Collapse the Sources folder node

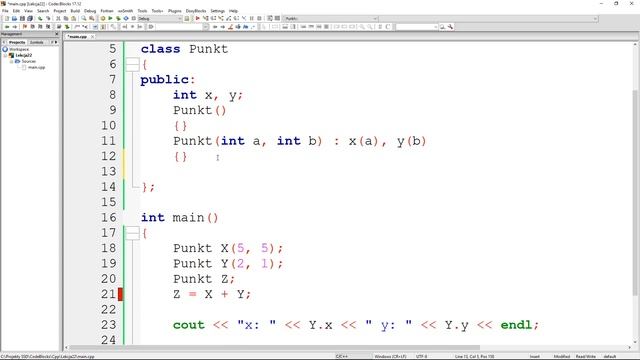11,61
